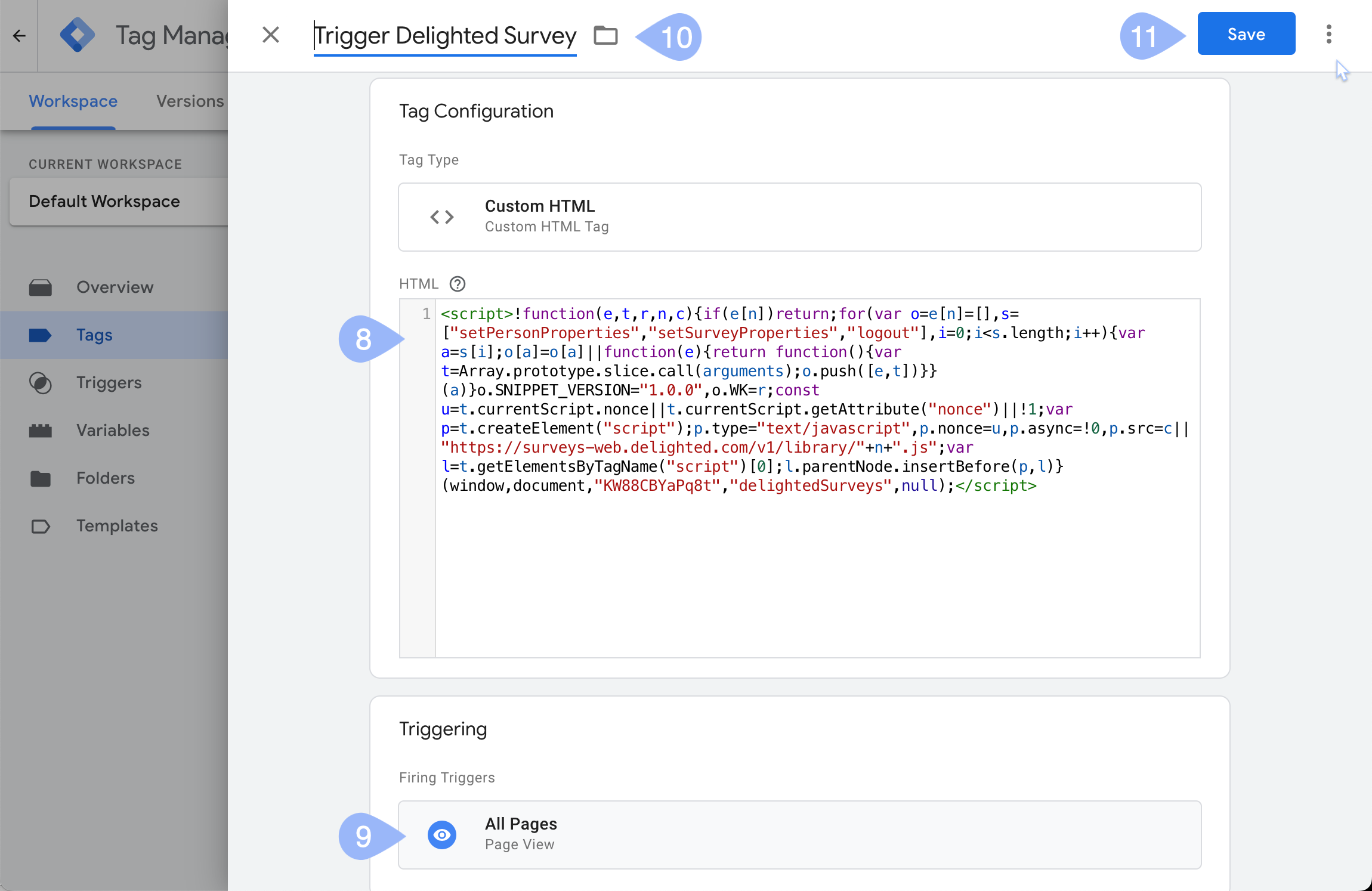
Task: Click the Save button
Action: pos(1246,34)
